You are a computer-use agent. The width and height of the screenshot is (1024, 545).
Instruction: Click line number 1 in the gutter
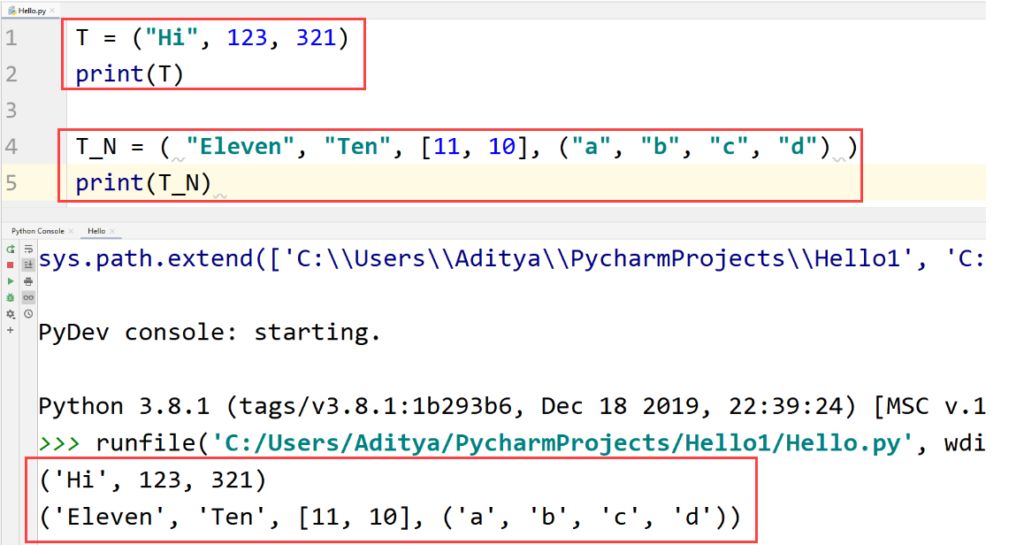11,38
